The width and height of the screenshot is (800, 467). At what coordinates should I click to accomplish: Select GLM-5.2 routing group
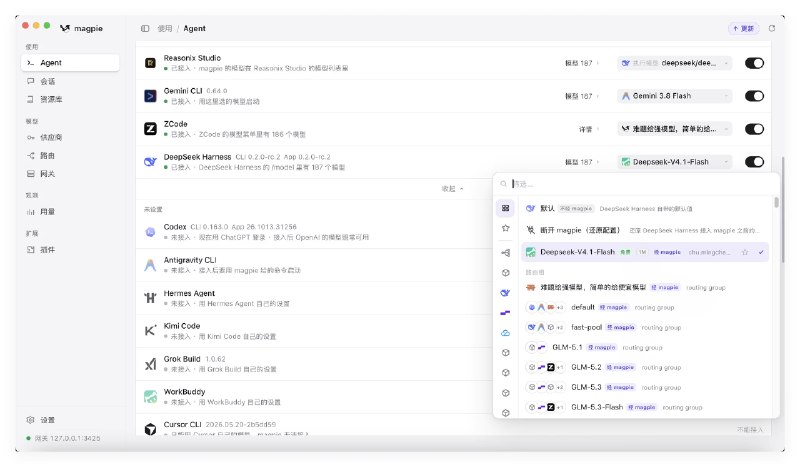pyautogui.click(x=645, y=367)
